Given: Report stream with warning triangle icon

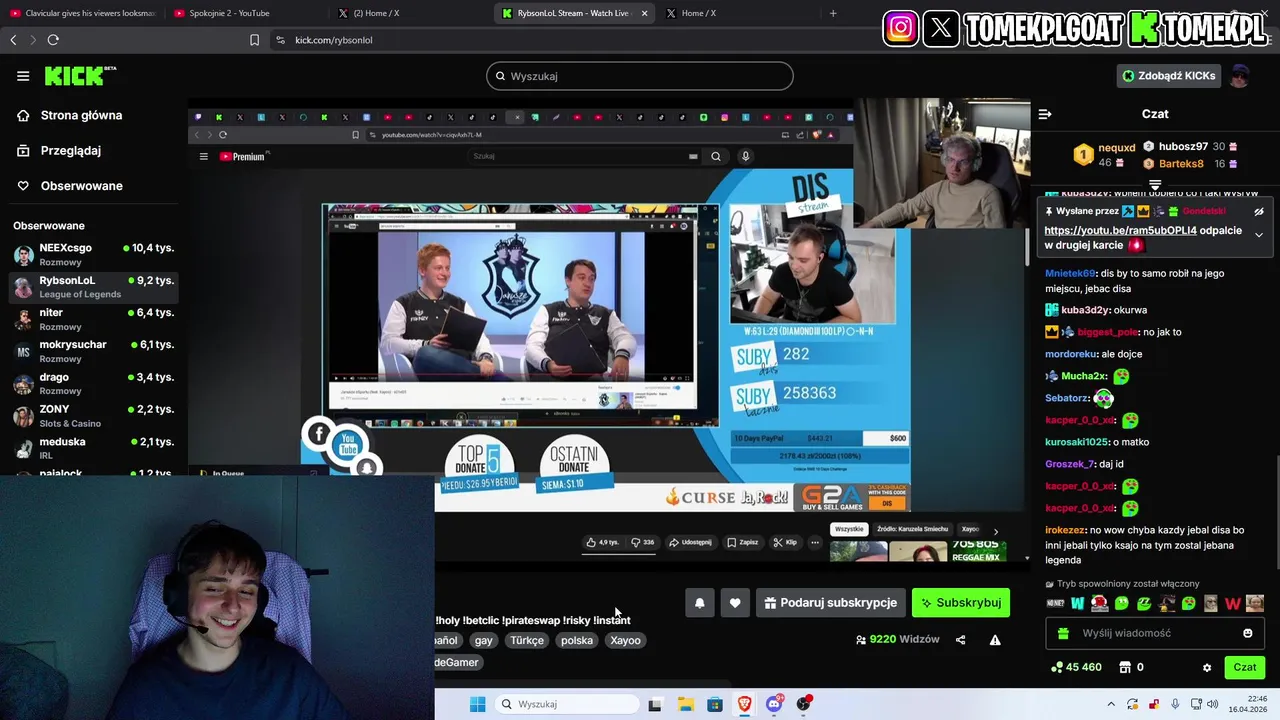Looking at the screenshot, I should point(995,640).
